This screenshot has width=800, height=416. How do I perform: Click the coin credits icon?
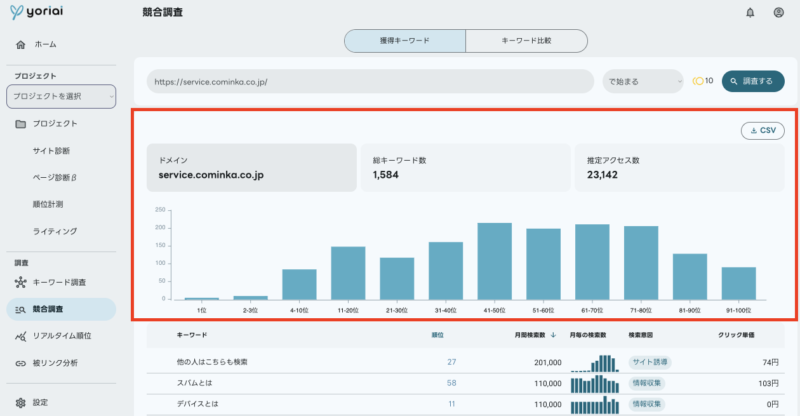click(x=698, y=81)
